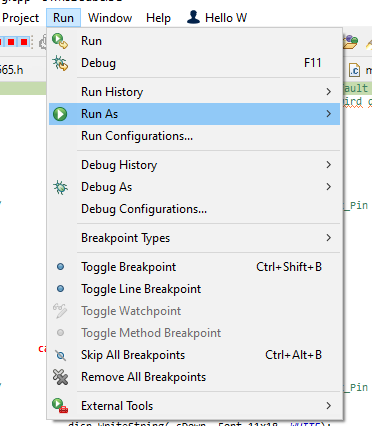The width and height of the screenshot is (372, 426).
Task: Toggle Breakpoint using Ctrl+Shift+B entry
Action: [x=194, y=267]
